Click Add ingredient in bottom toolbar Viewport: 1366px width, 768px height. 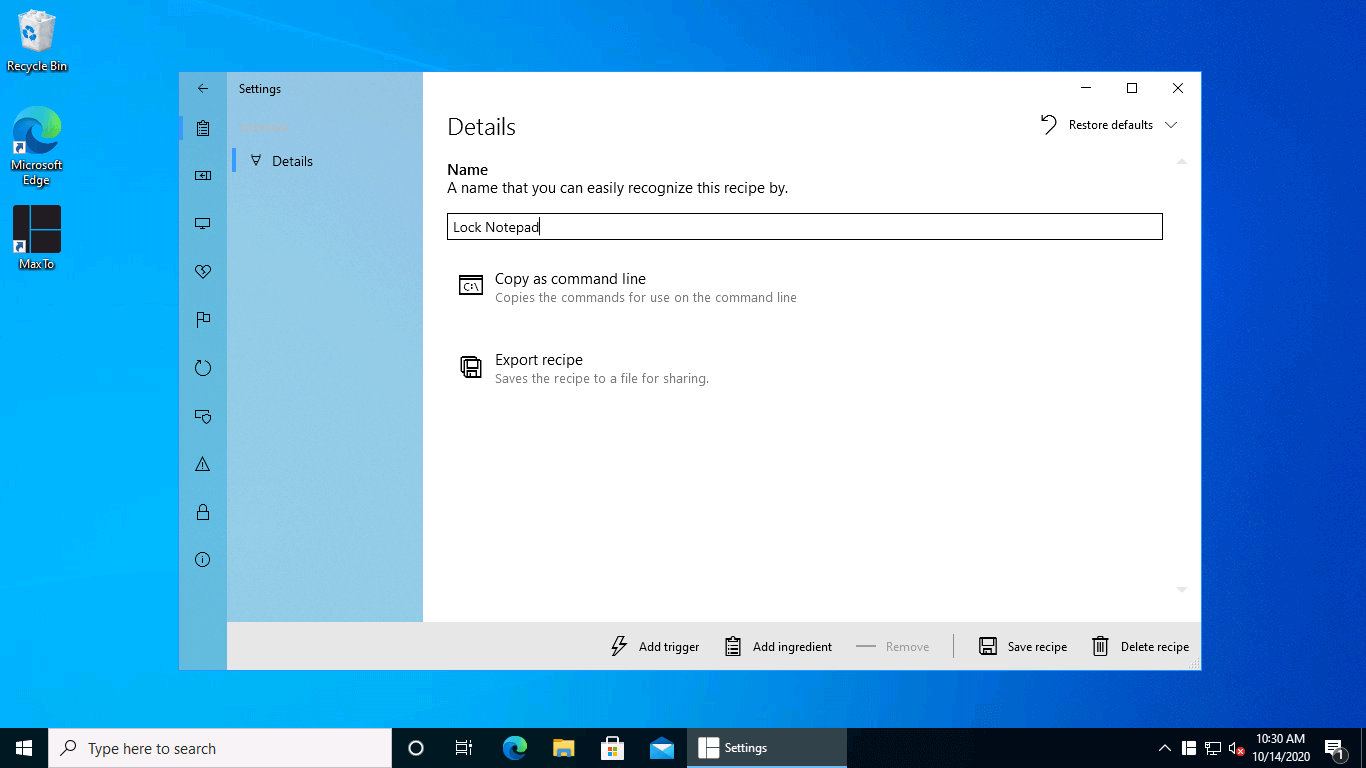tap(778, 647)
